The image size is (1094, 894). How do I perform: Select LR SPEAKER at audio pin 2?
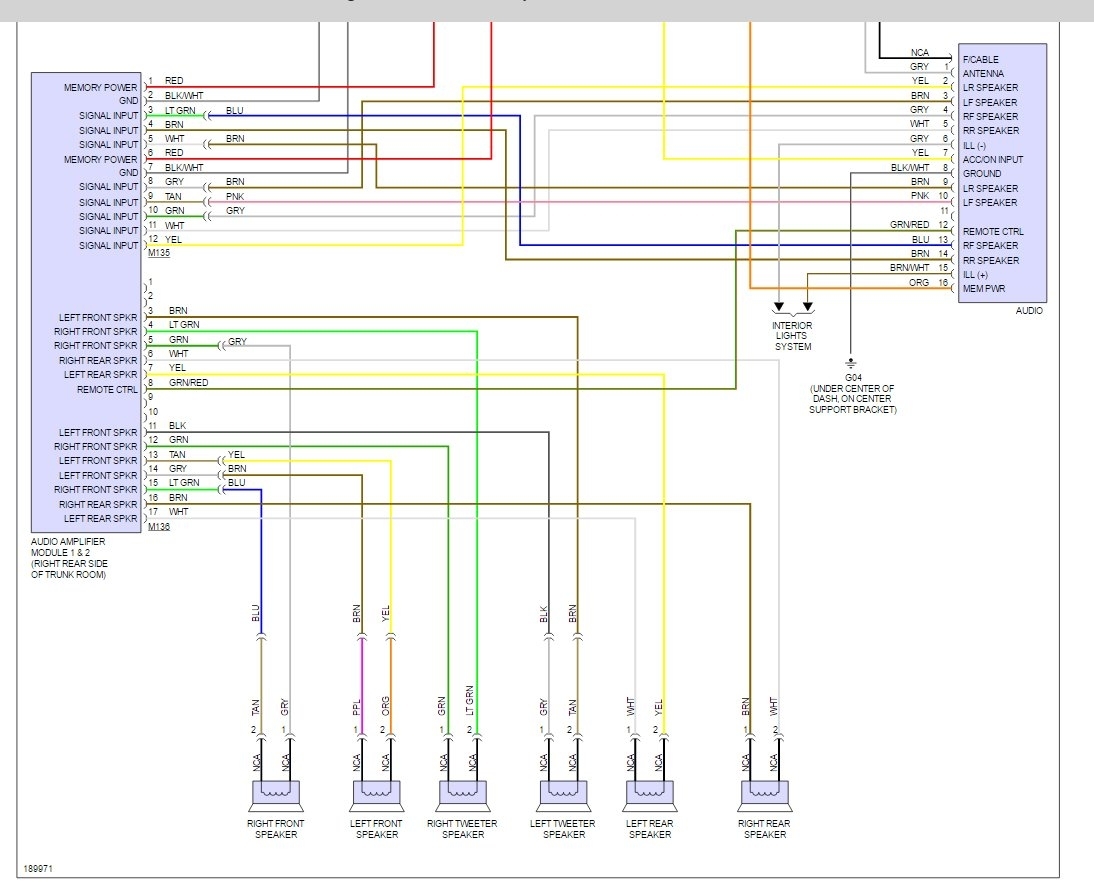[990, 87]
